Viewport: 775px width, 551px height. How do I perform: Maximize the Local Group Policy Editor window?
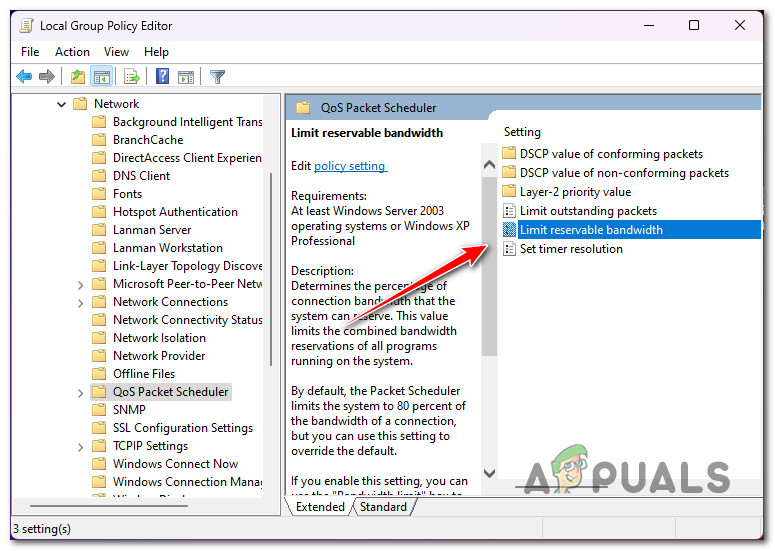pos(694,25)
